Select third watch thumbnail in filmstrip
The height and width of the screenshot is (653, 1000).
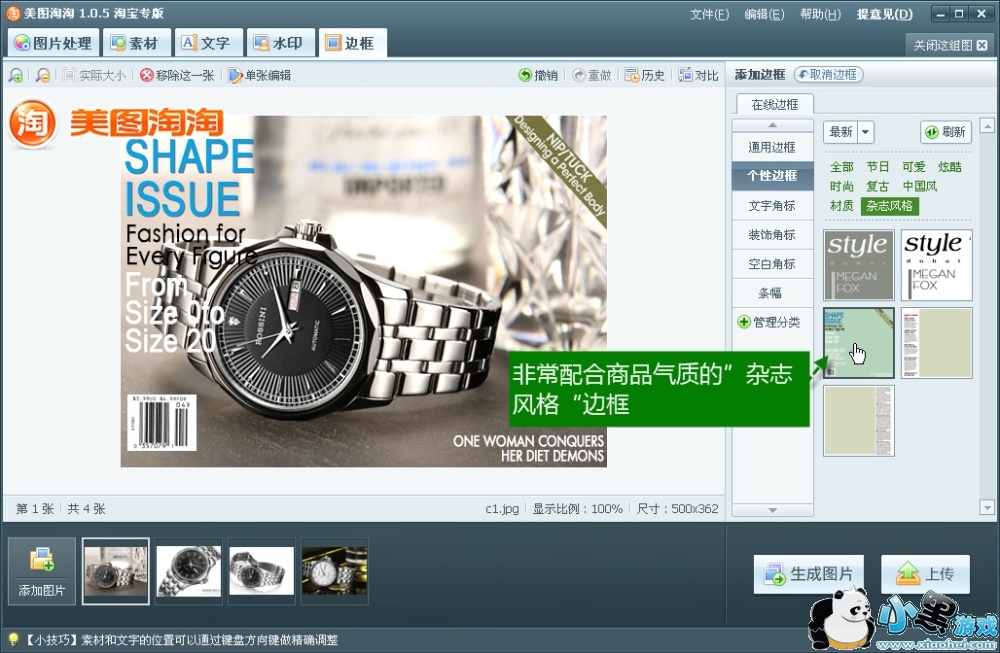coord(261,571)
